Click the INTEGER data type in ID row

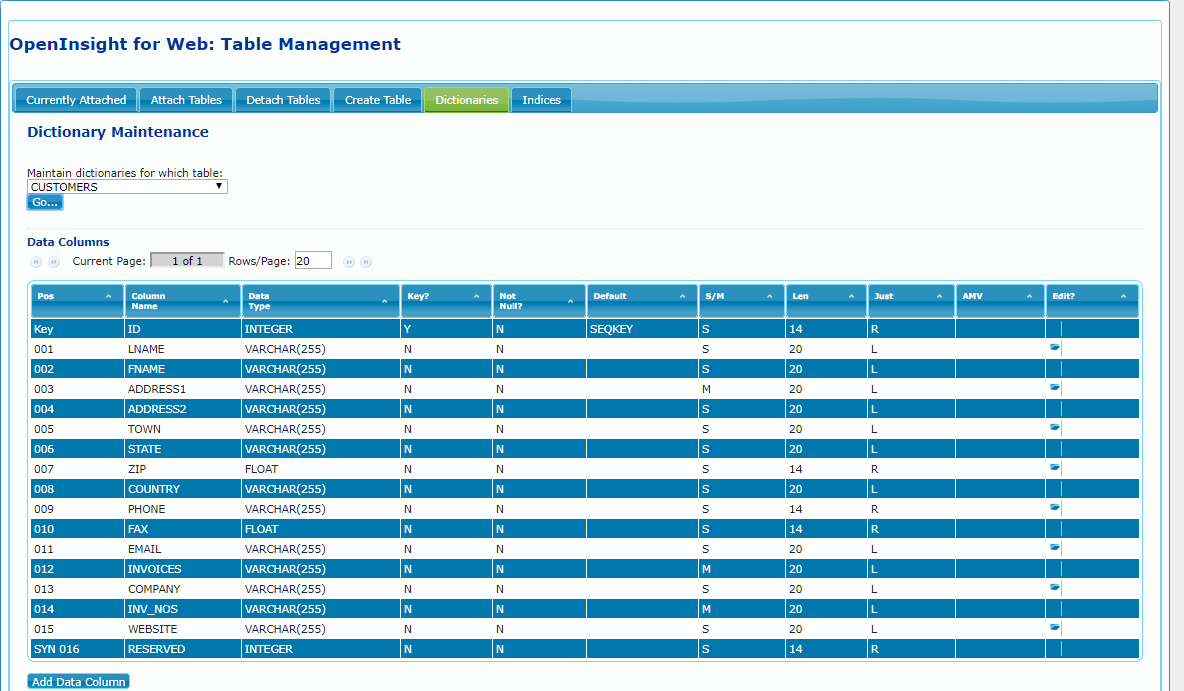321,329
